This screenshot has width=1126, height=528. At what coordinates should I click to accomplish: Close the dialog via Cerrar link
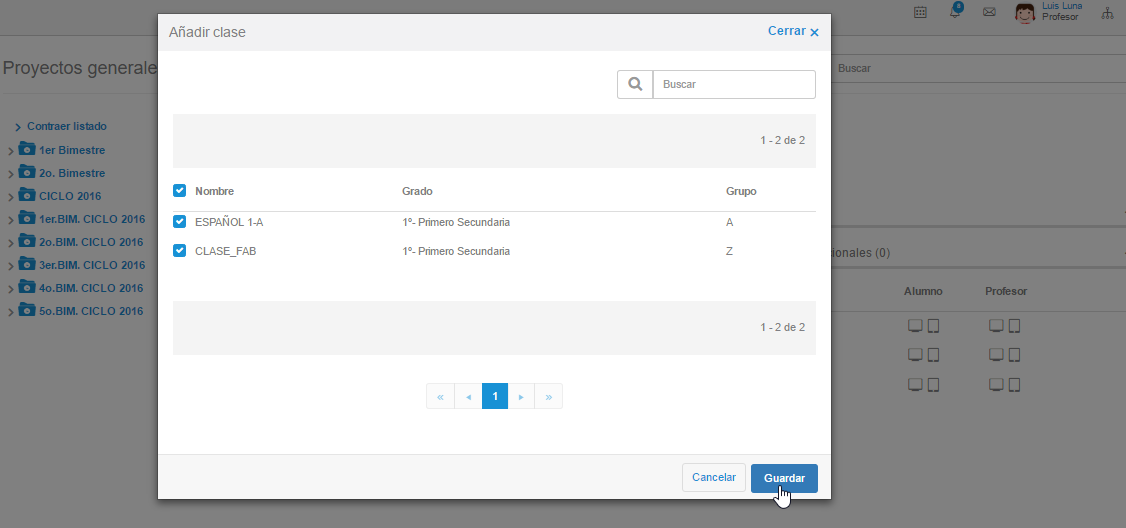[x=793, y=32]
